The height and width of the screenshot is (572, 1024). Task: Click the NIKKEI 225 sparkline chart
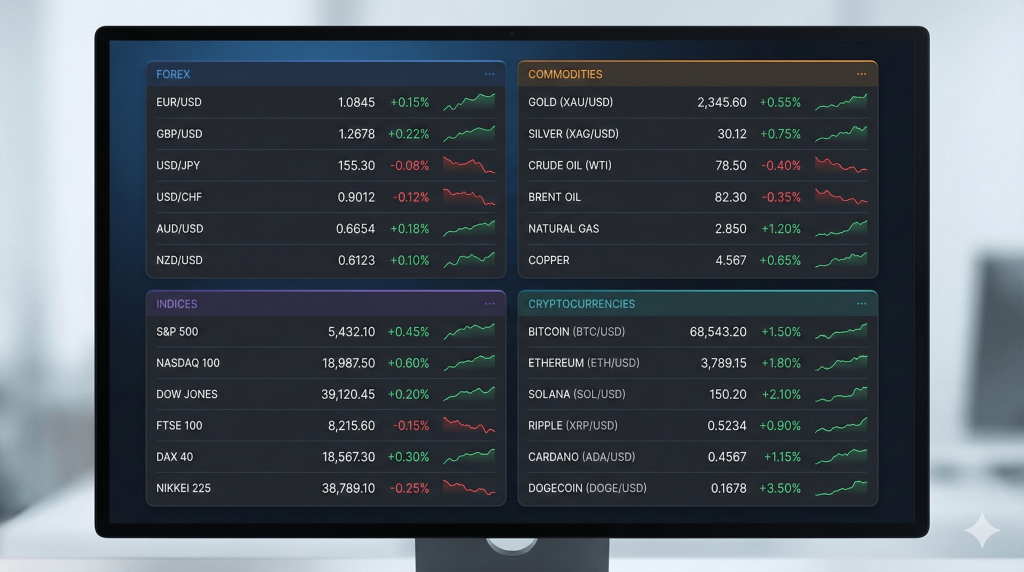(469, 488)
